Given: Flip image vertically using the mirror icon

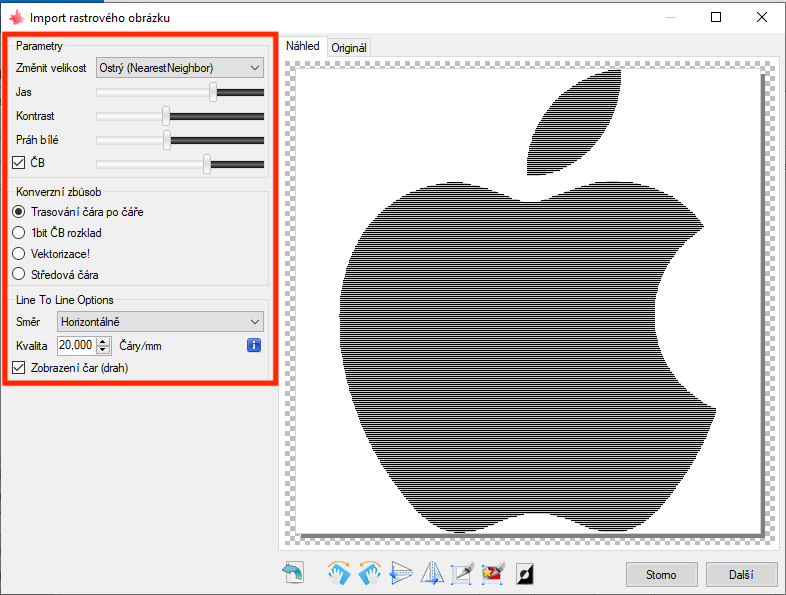Looking at the screenshot, I should coord(401,573).
